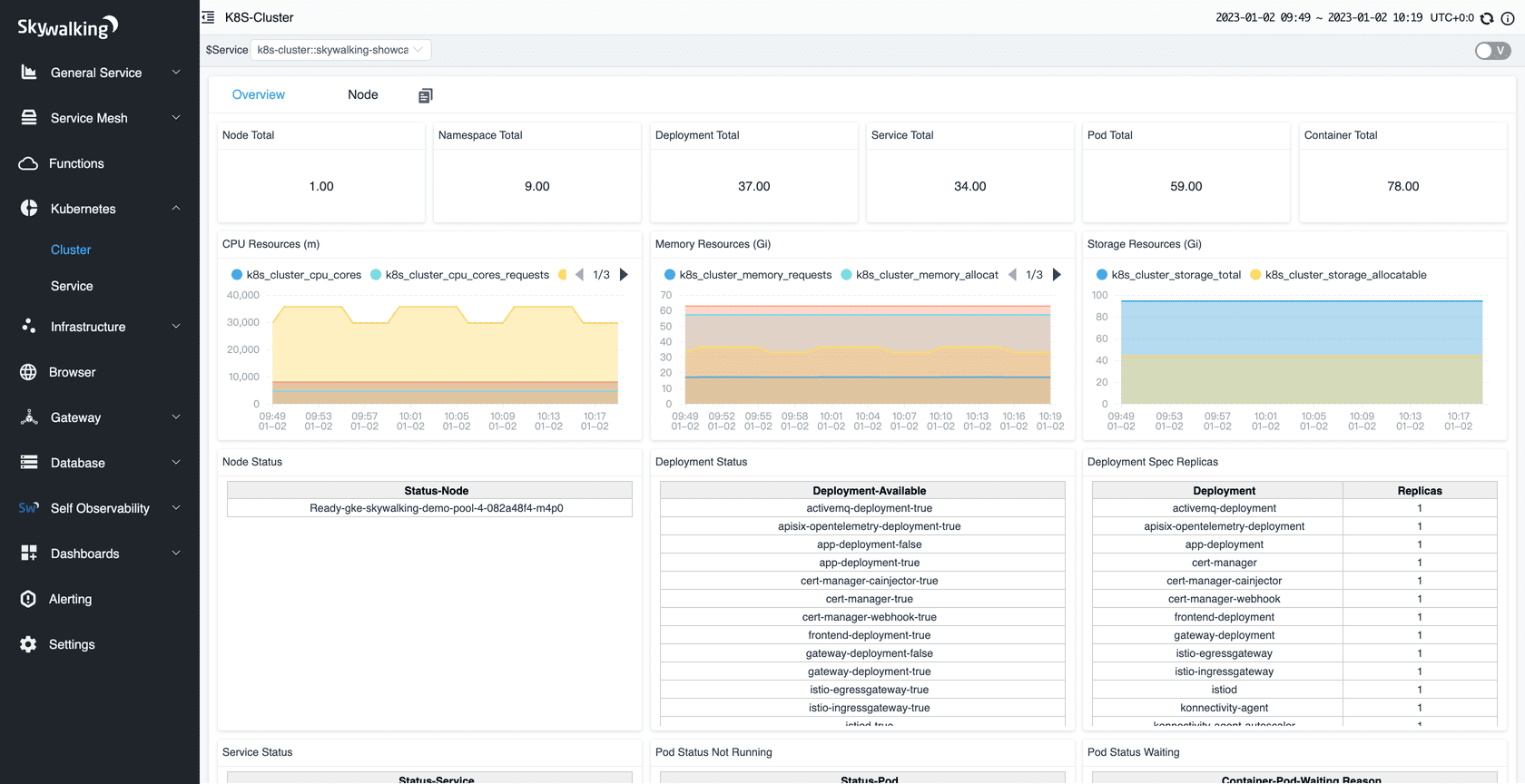Click the k8s_cluster_storage_allocatable yellow legend swatch
The width and height of the screenshot is (1525, 784).
click(x=1255, y=275)
